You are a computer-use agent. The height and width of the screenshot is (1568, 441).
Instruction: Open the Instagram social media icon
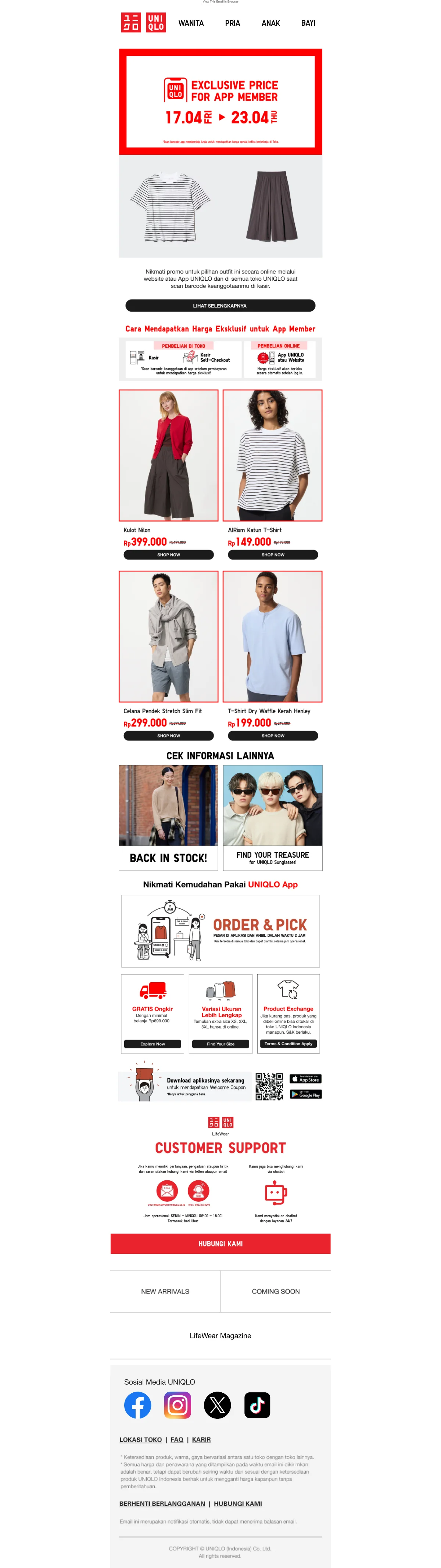click(x=177, y=1405)
